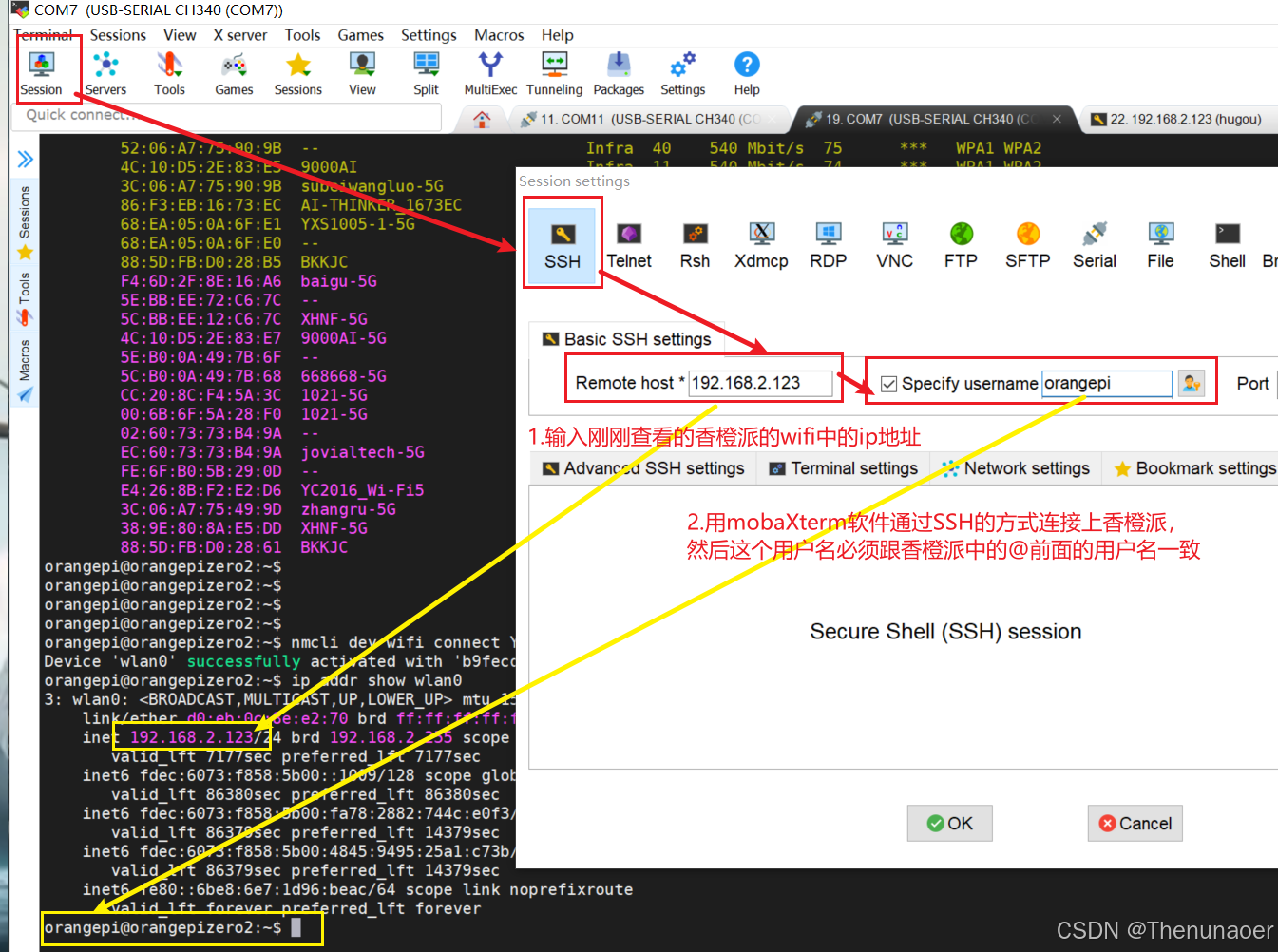Open the Macros sidebar tab
This screenshot has width=1278, height=952.
pyautogui.click(x=25, y=371)
